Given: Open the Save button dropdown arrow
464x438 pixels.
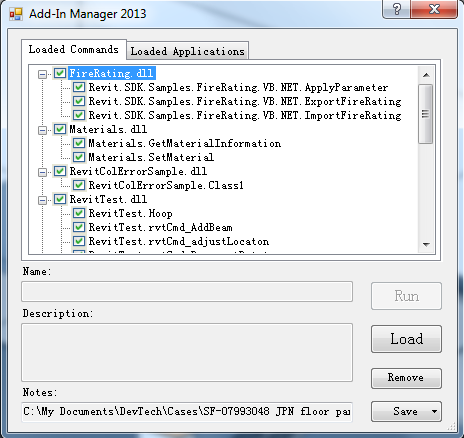Looking at the screenshot, I should coord(434,411).
